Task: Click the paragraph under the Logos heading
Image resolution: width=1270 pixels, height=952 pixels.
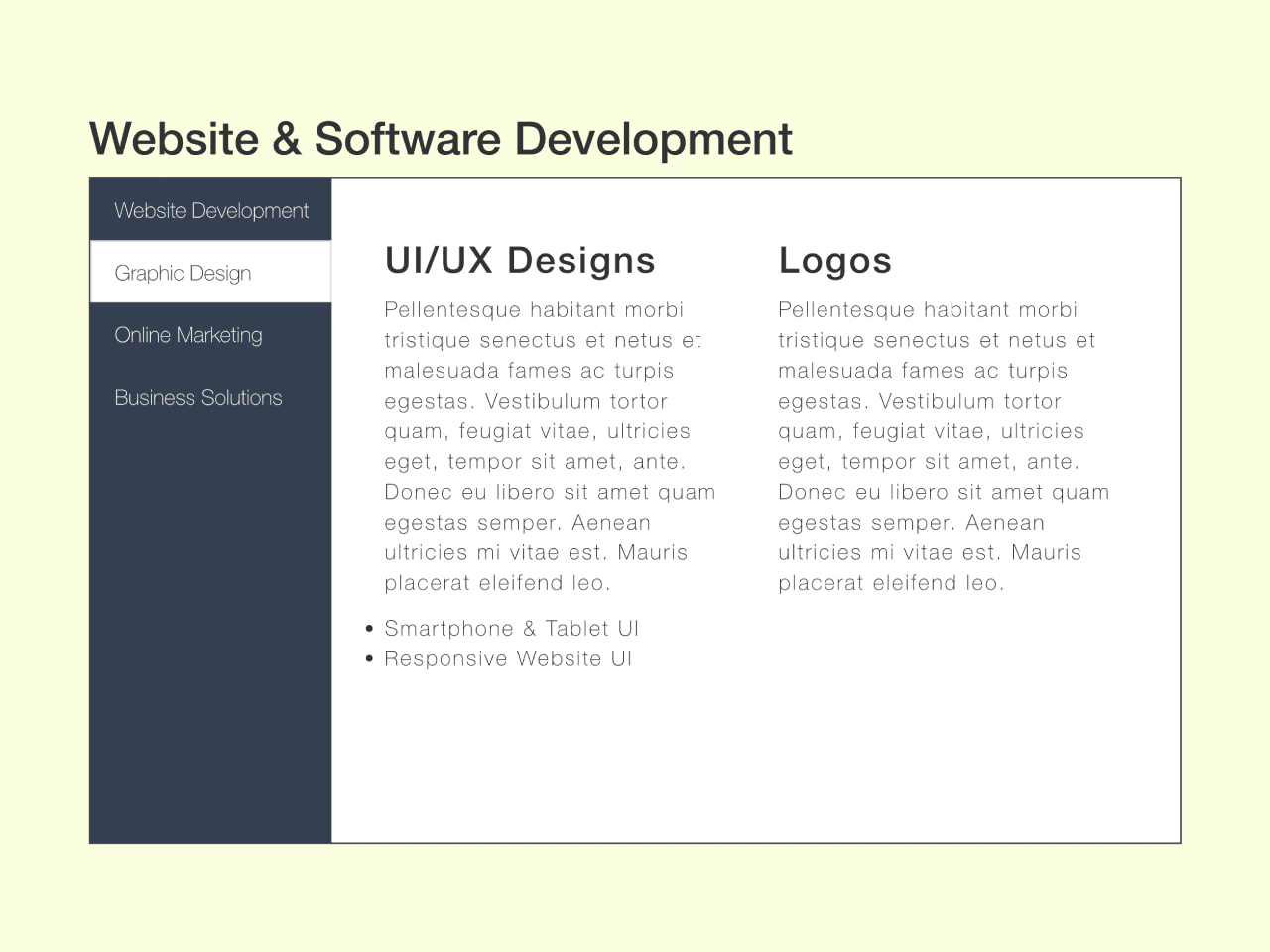Action: point(943,446)
